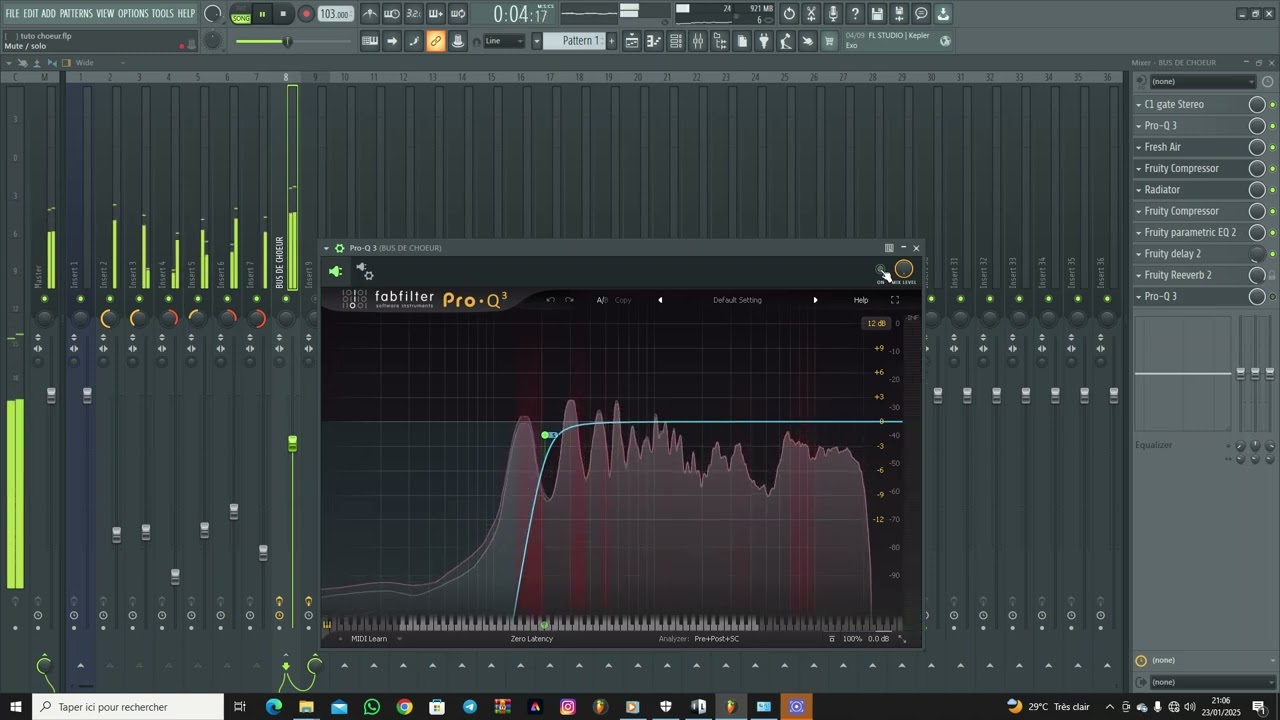This screenshot has height=720, width=1280.
Task: Open the PATTERNS menu
Action: coord(76,14)
